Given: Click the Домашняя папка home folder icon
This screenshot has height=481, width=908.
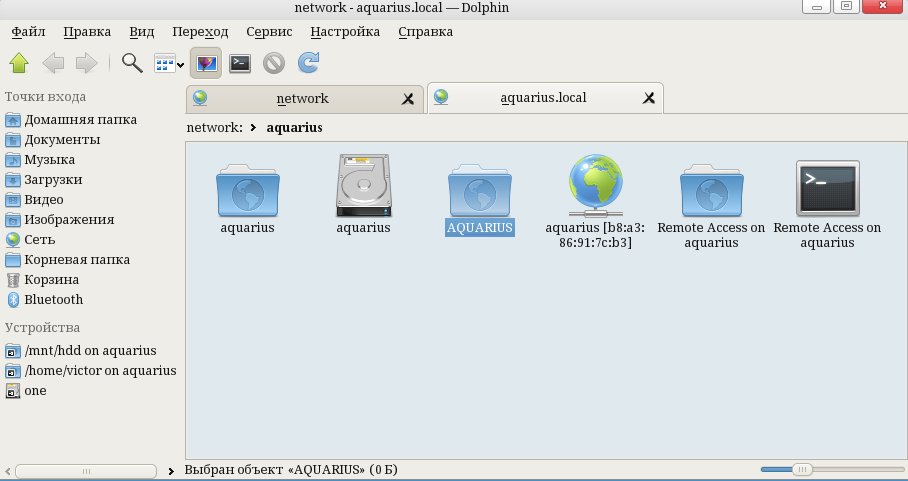Looking at the screenshot, I should pos(13,120).
